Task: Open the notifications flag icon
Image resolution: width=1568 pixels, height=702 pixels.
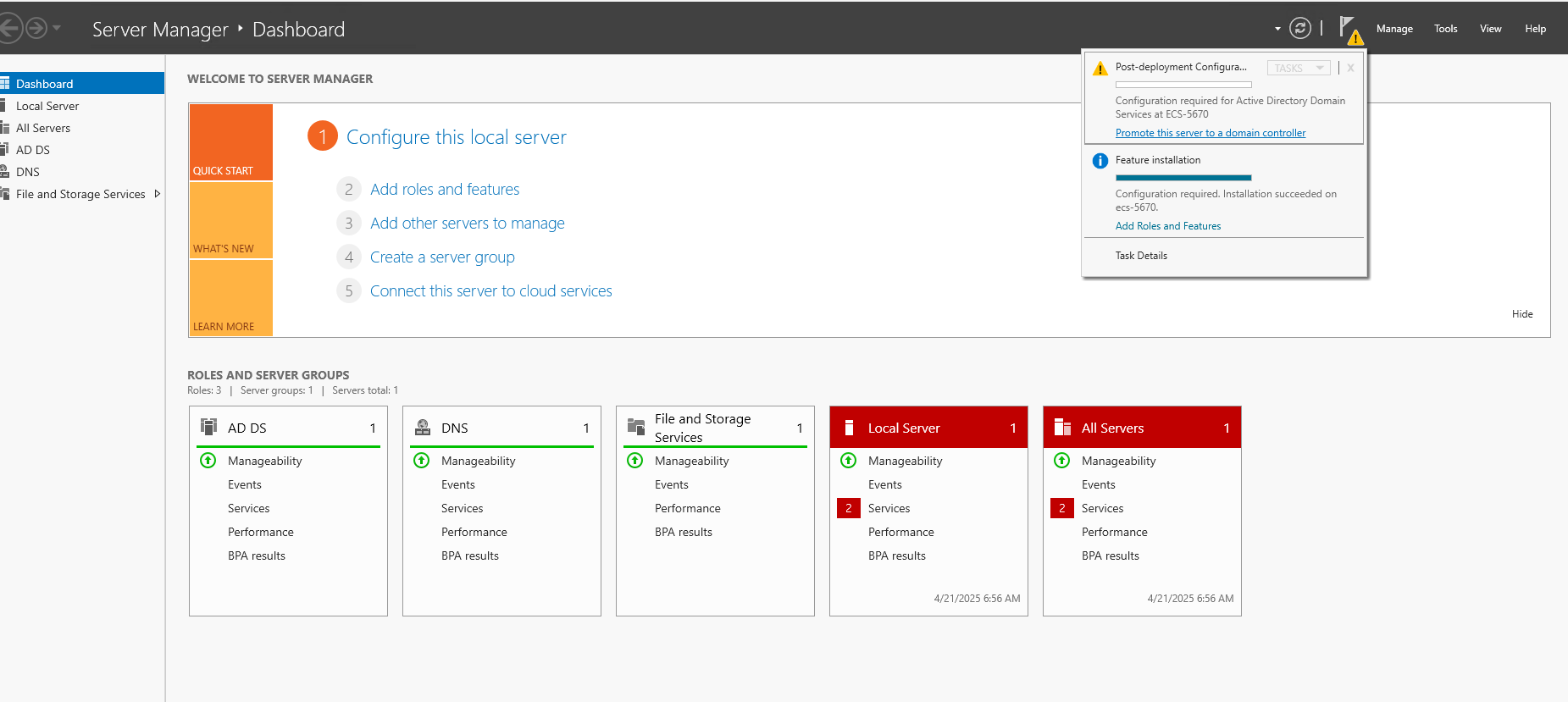Action: click(x=1349, y=29)
